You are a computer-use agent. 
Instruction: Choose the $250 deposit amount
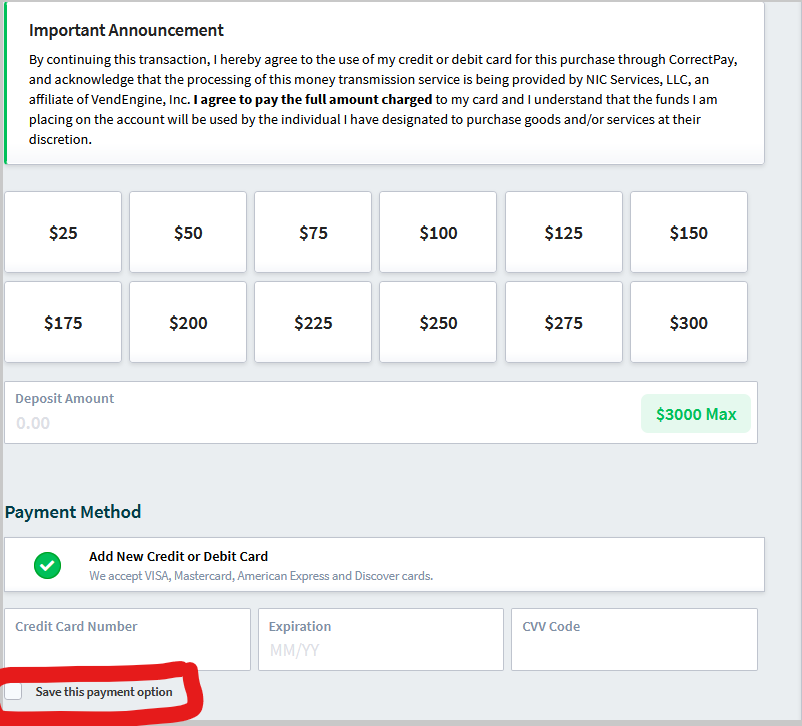tap(437, 321)
